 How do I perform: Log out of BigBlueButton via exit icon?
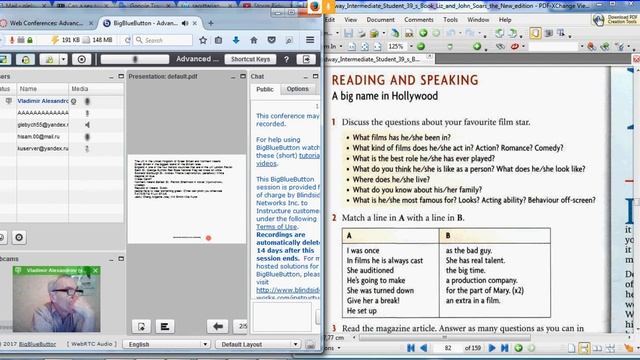pos(306,60)
